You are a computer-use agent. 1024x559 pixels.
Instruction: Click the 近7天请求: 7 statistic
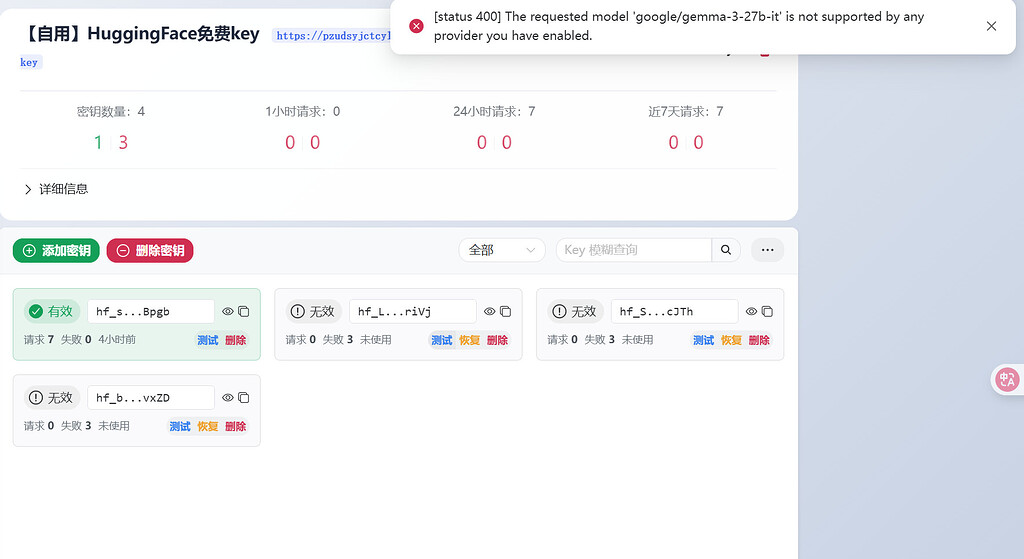point(686,112)
